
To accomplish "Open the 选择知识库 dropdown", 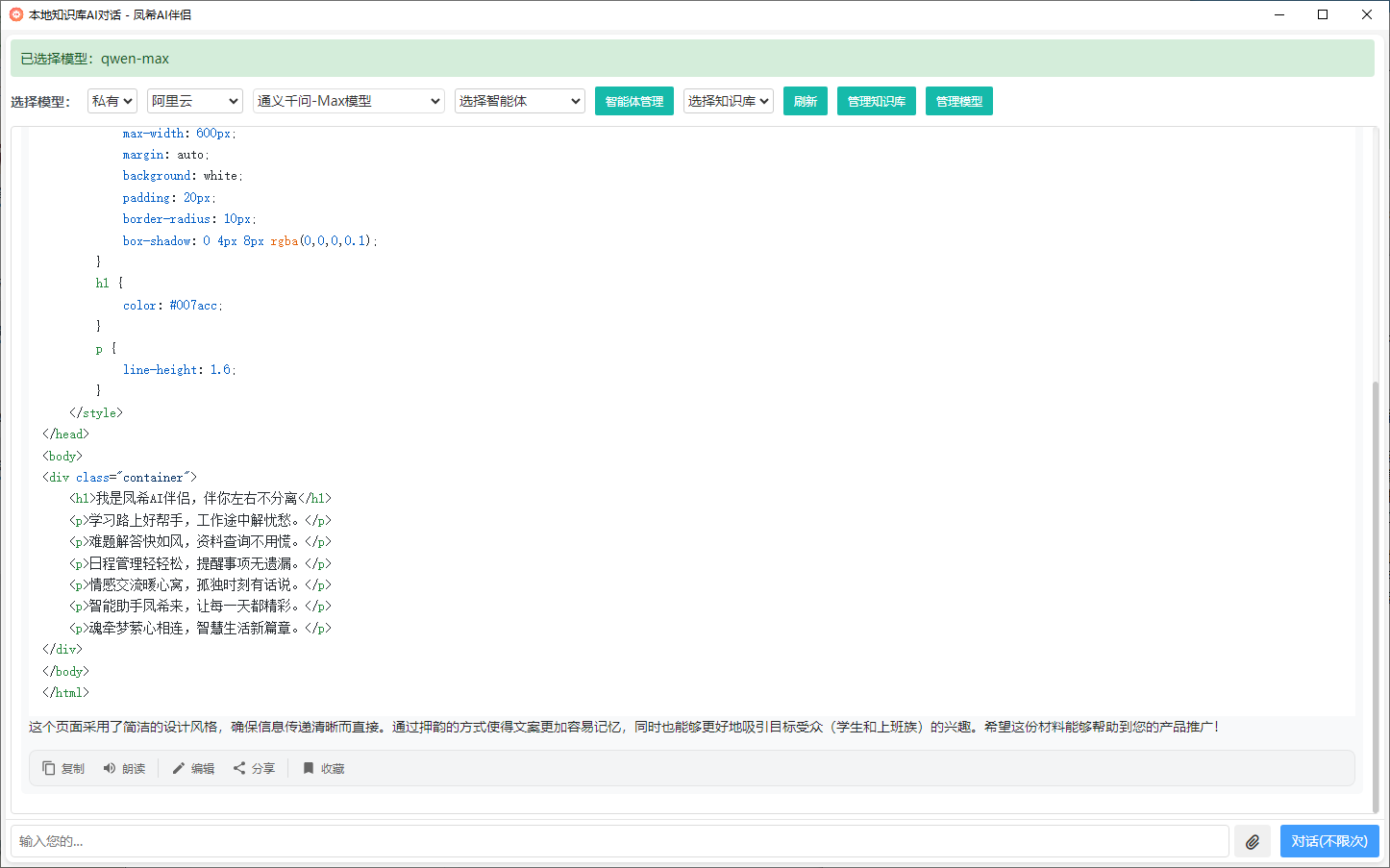I will point(728,101).
